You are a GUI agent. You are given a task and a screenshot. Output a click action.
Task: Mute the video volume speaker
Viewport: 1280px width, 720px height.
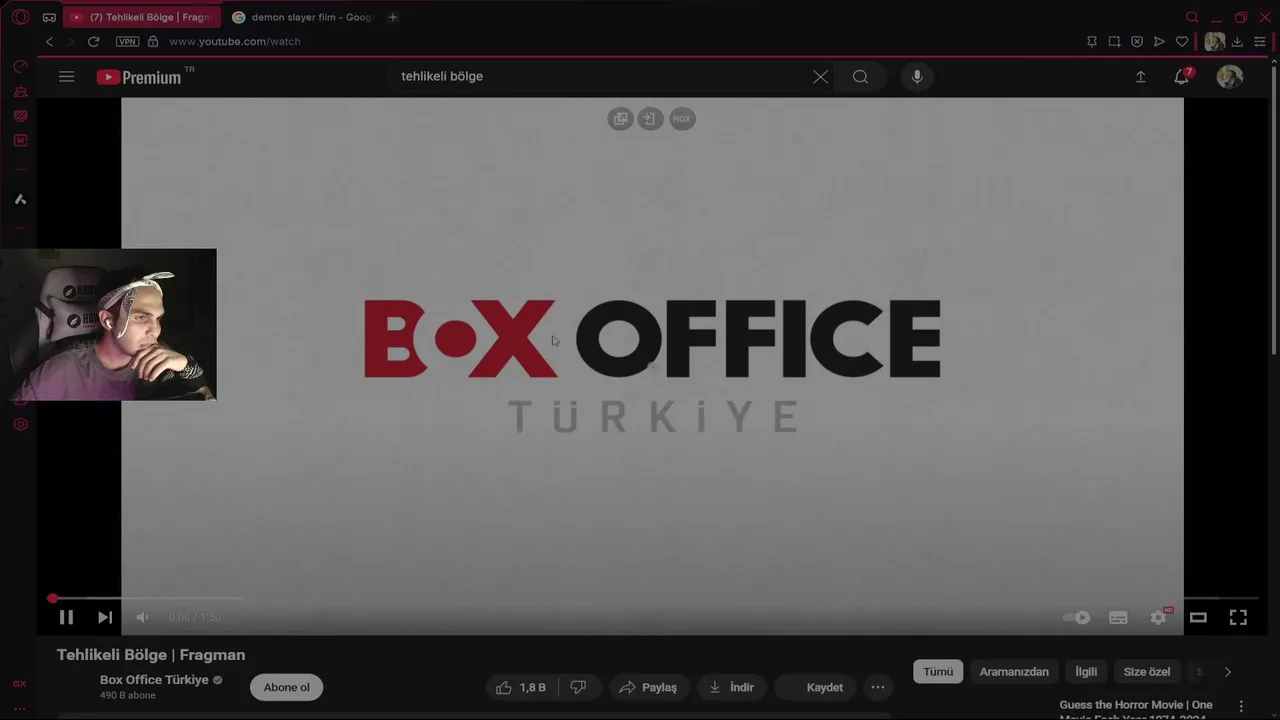pyautogui.click(x=142, y=617)
